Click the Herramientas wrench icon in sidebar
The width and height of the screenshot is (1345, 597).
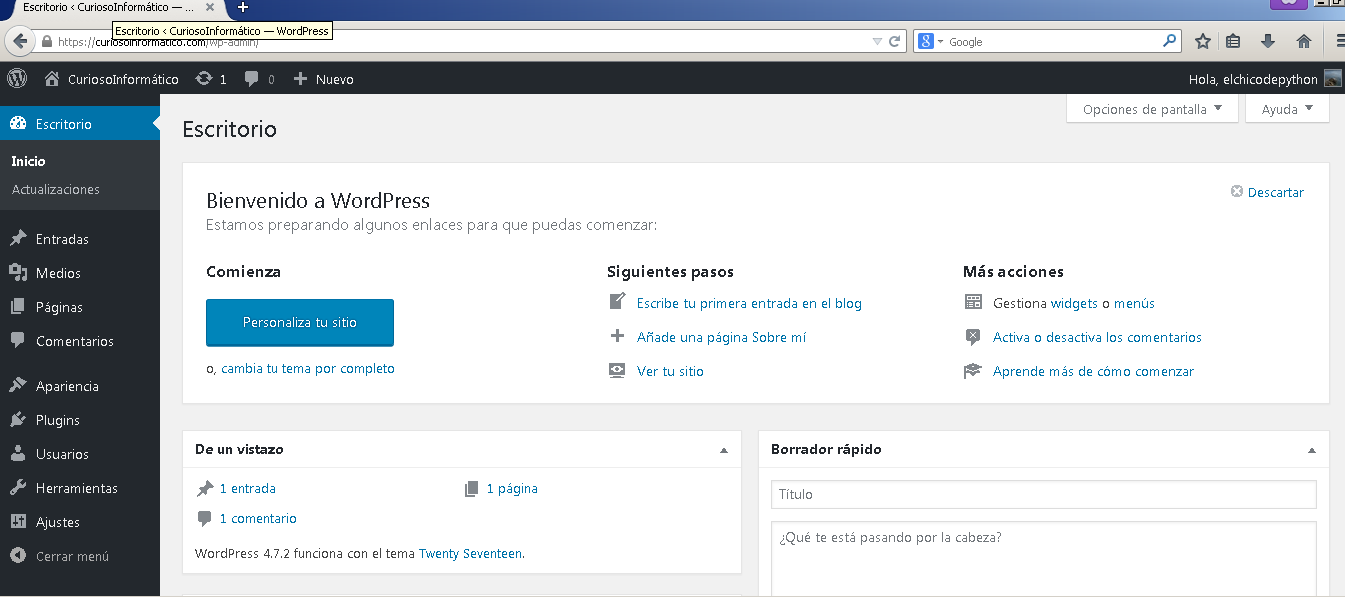(x=17, y=488)
